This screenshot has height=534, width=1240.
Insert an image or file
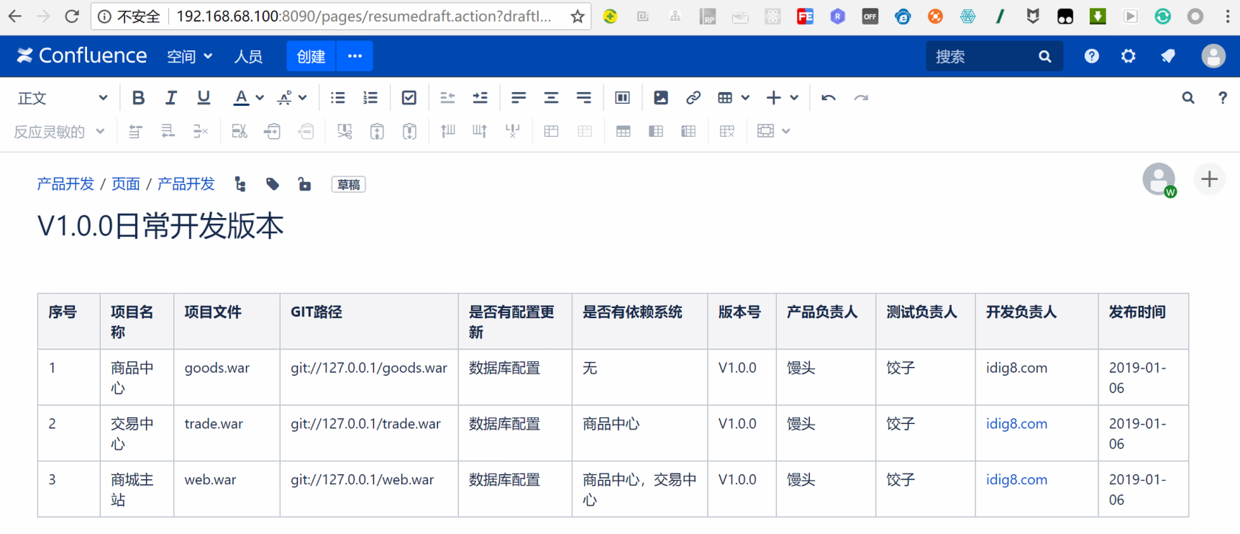661,98
